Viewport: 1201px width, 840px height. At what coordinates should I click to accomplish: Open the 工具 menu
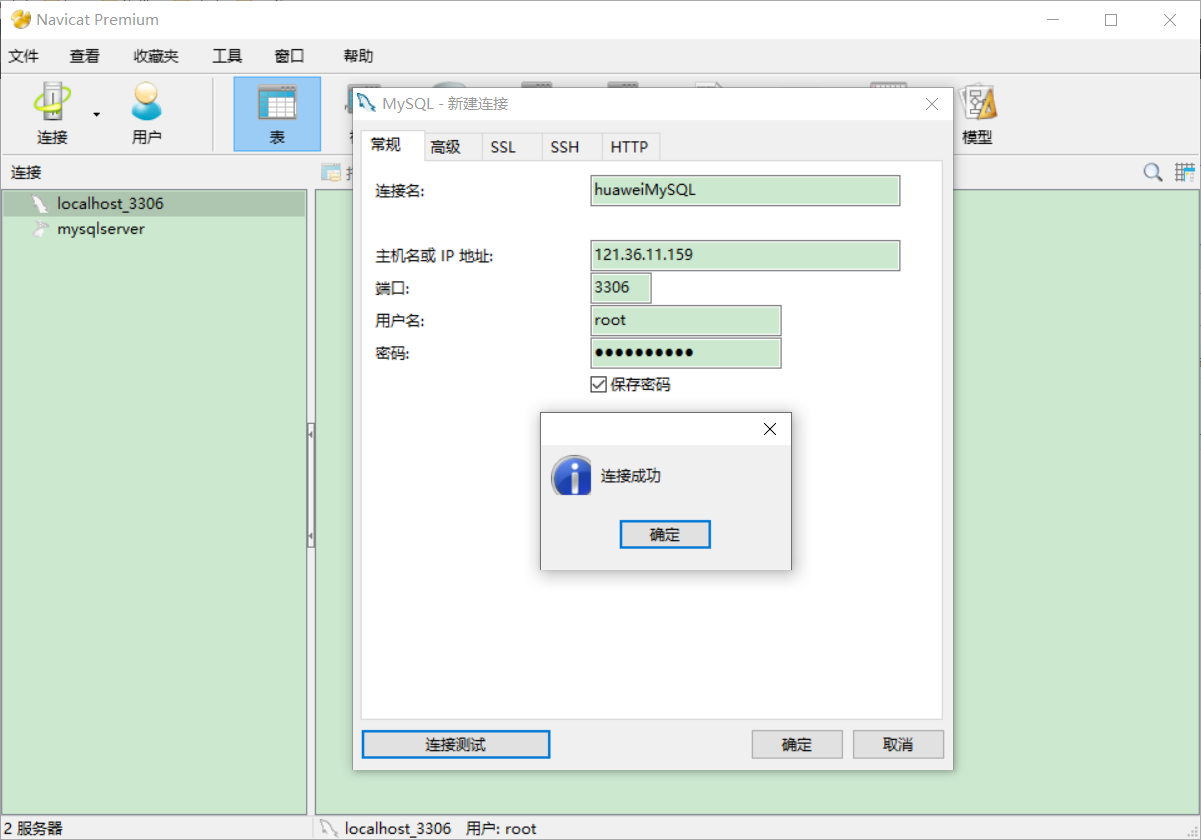click(x=227, y=56)
